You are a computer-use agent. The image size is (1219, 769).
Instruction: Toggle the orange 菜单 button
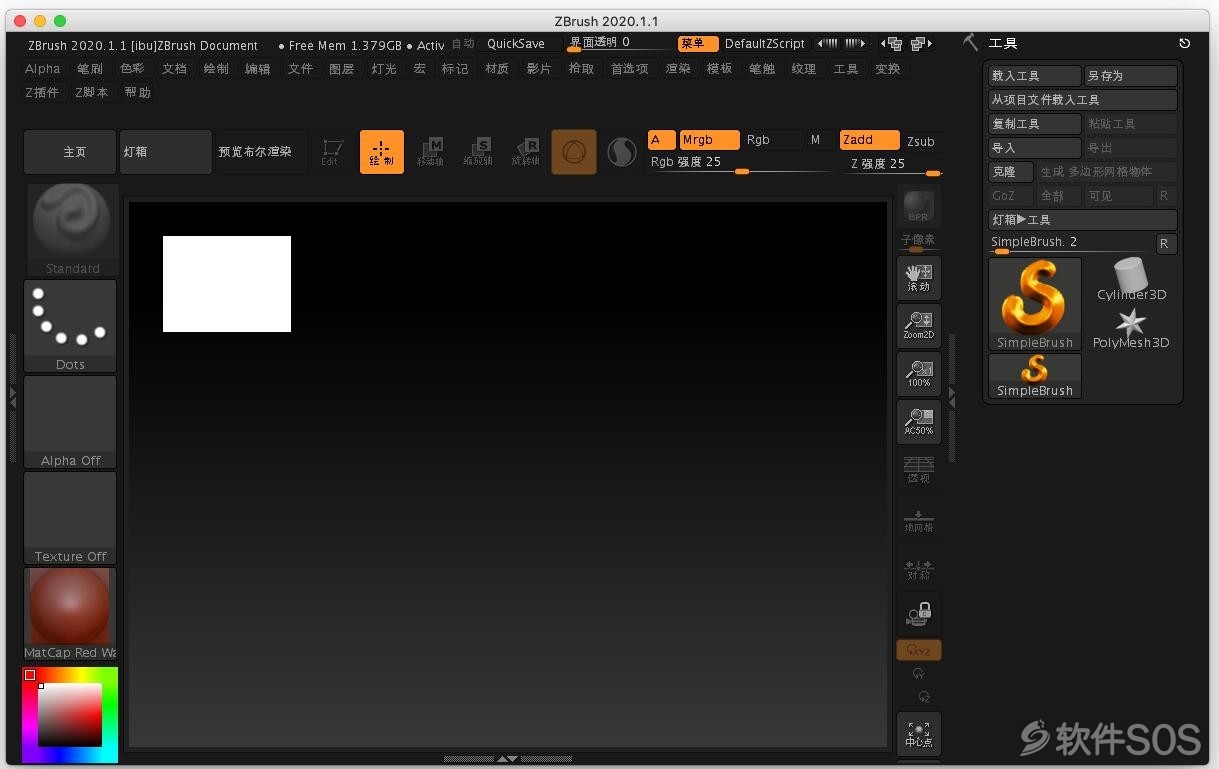[x=698, y=44]
